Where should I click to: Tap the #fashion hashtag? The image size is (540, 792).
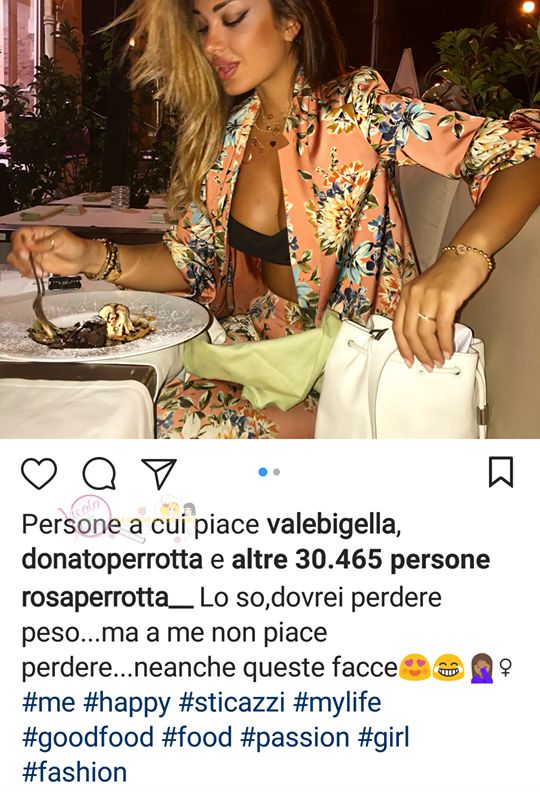(74, 773)
